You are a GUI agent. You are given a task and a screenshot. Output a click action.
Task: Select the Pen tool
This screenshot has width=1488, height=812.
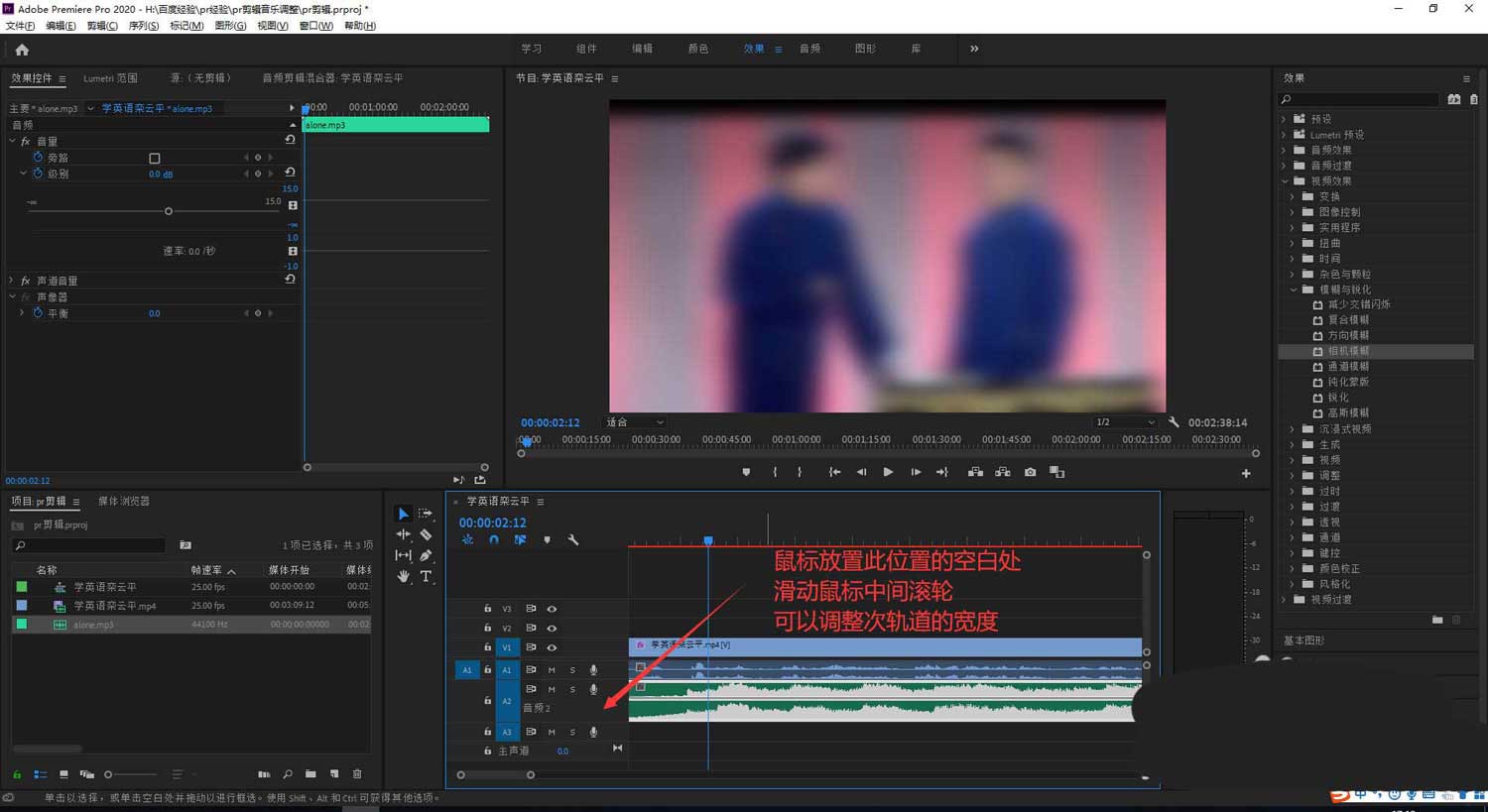426,555
